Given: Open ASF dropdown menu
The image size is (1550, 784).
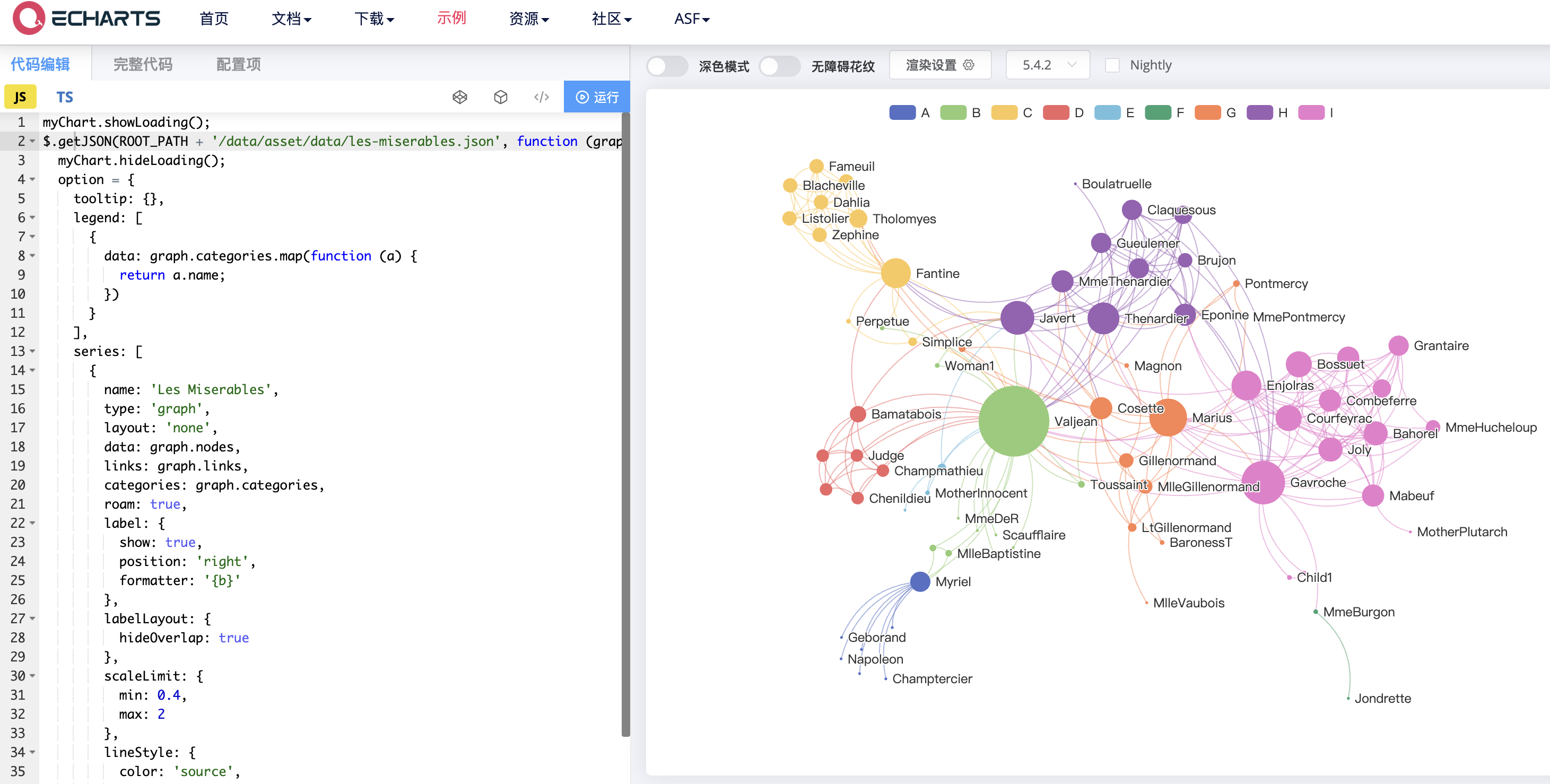Looking at the screenshot, I should click(692, 19).
